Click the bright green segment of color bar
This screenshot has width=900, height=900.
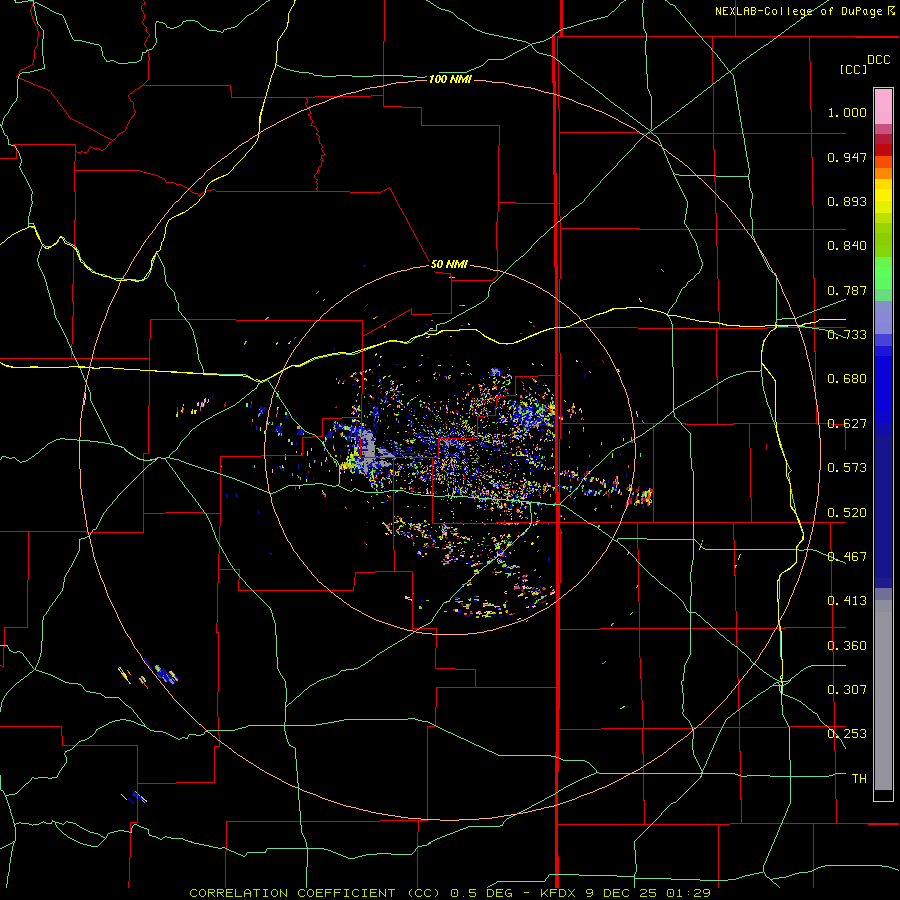pyautogui.click(x=883, y=273)
